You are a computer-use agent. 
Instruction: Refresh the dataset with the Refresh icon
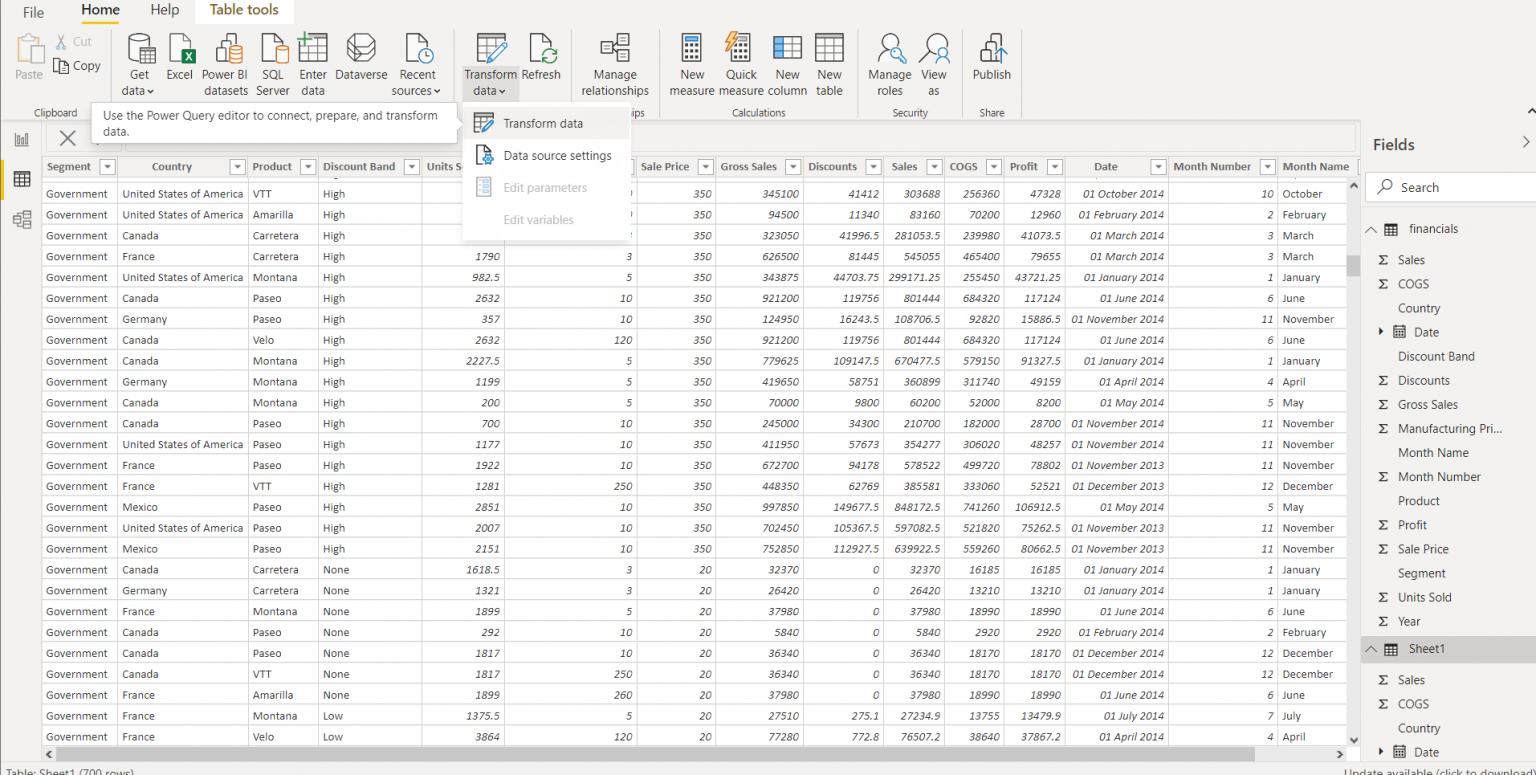point(541,60)
